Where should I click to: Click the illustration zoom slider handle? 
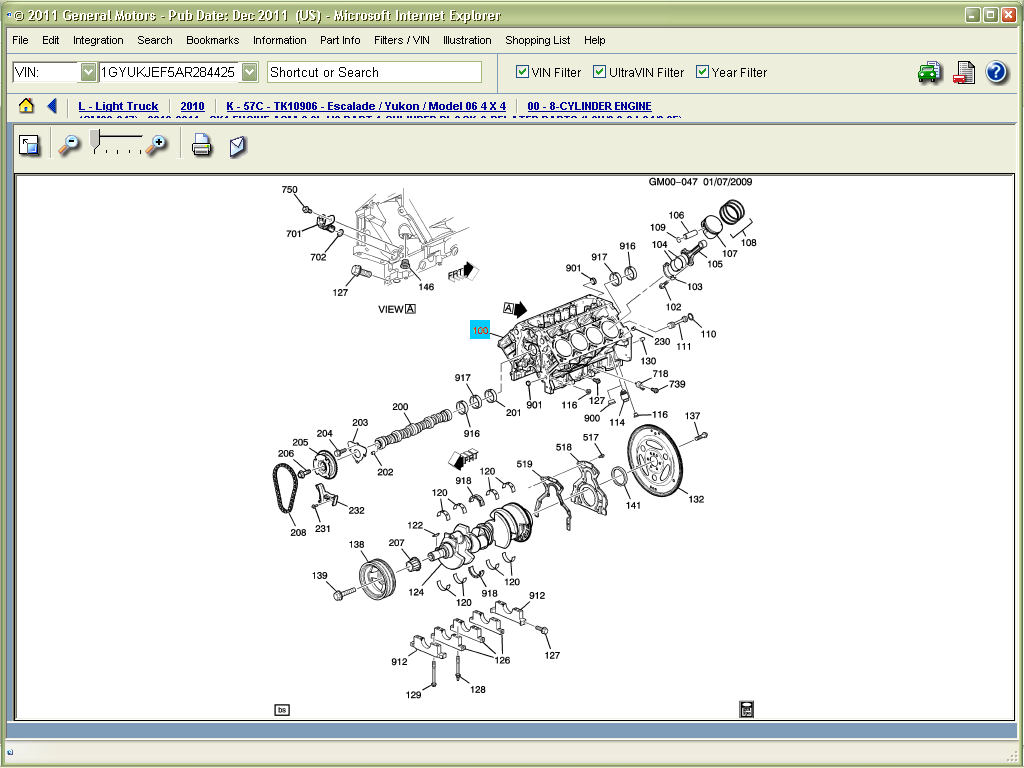pos(95,138)
